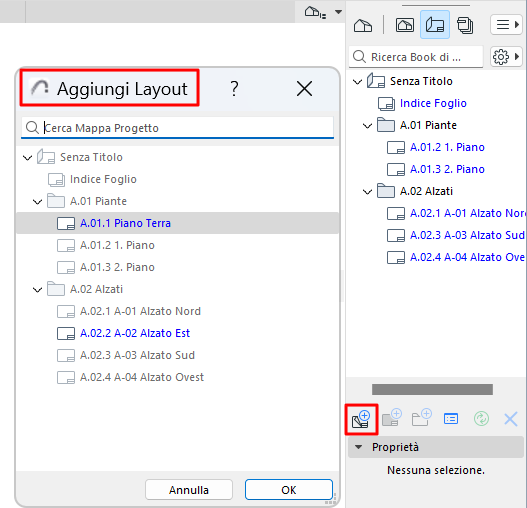Click A.01 Piante folder icon in Navigator
This screenshot has width=527, height=508.
(x=386, y=125)
